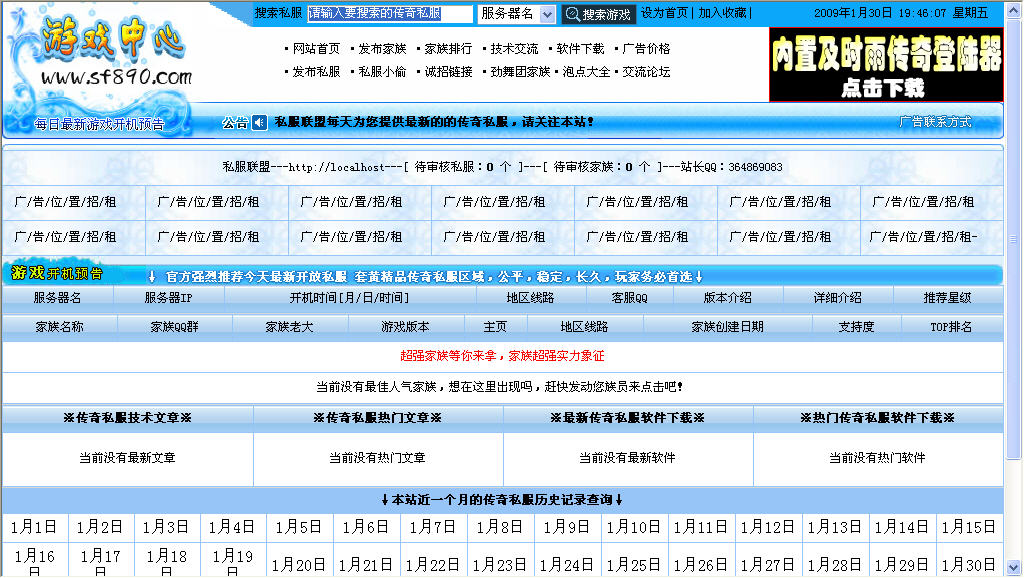This screenshot has height=578, width=1024.
Task: Select the 软件下载 menu item
Action: (x=581, y=47)
